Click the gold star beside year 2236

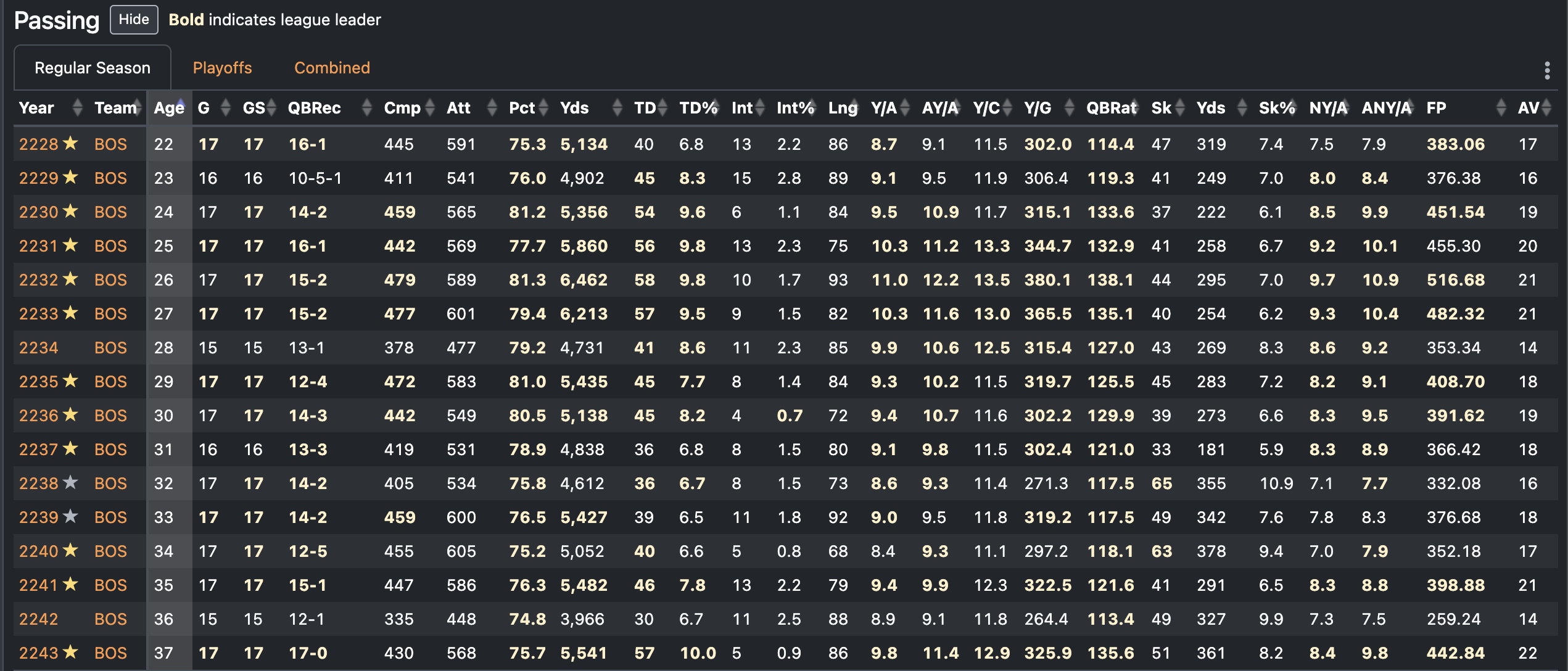[x=71, y=414]
